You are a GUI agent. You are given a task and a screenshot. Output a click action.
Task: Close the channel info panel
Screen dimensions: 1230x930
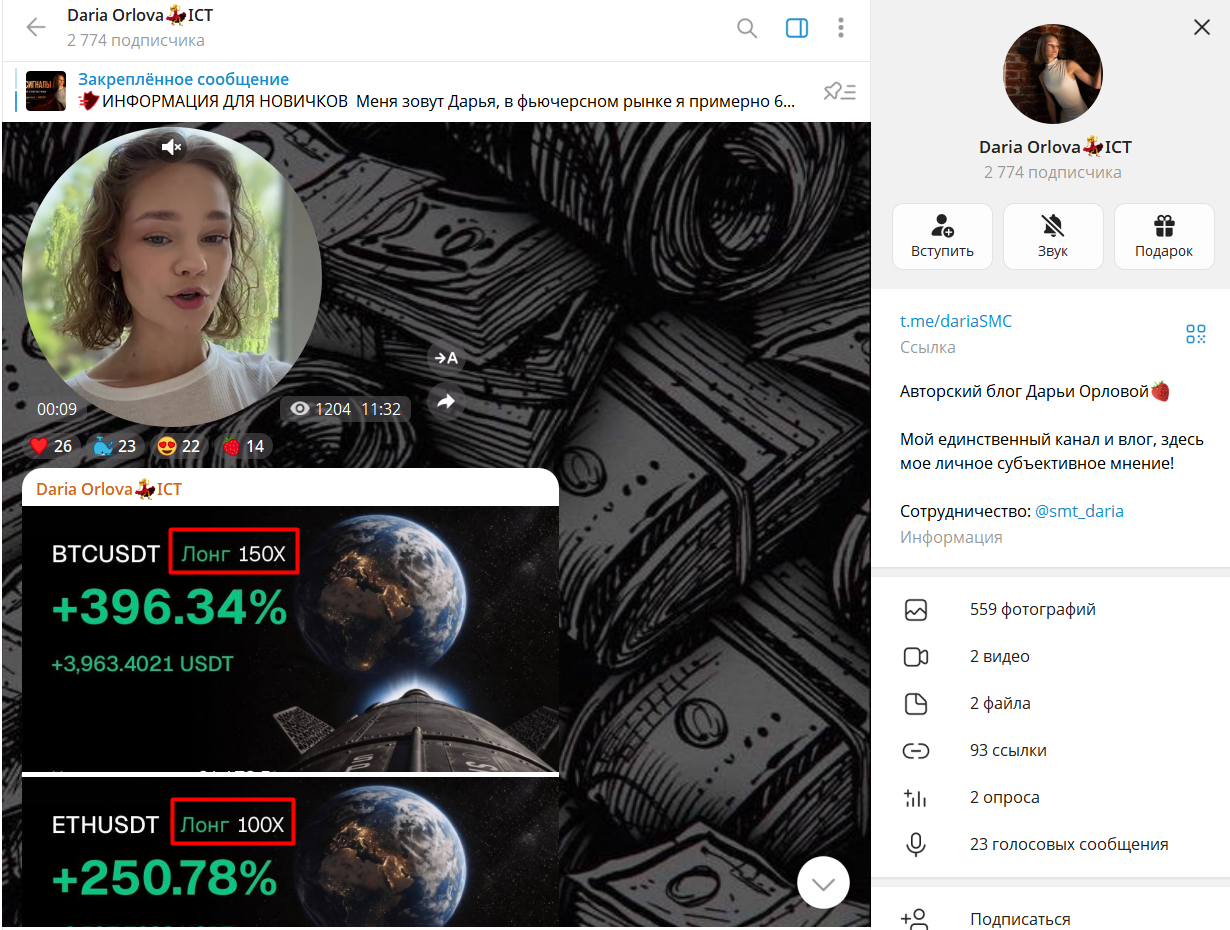[1202, 28]
